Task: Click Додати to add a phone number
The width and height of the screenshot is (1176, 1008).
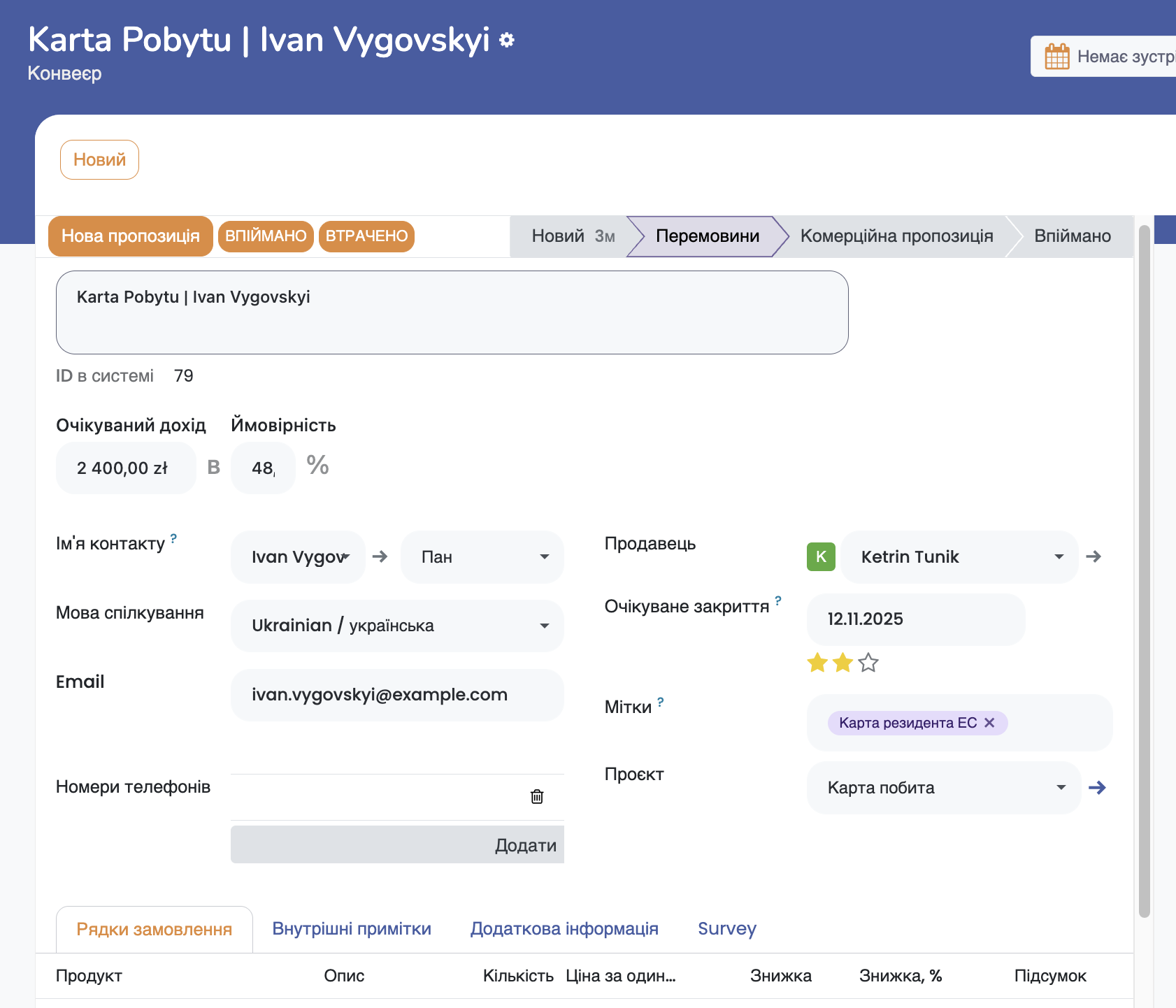Action: tap(526, 844)
